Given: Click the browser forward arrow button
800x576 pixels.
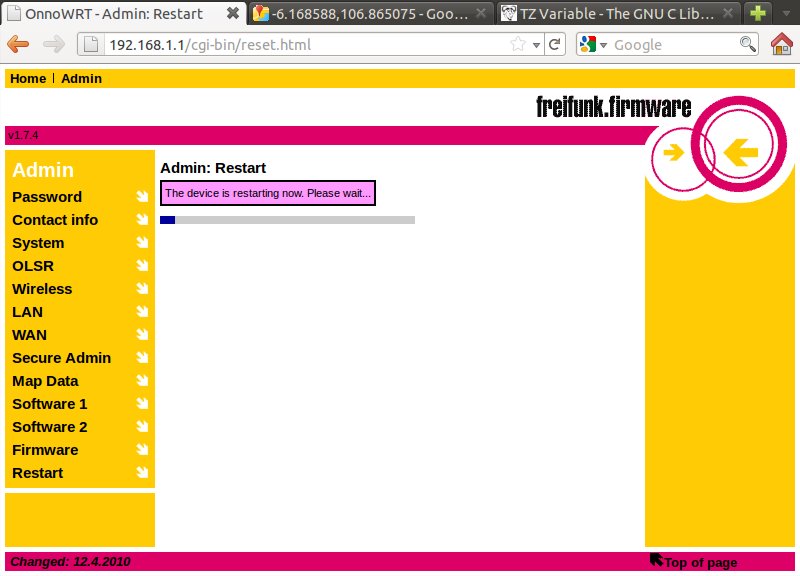Looking at the screenshot, I should coord(54,44).
